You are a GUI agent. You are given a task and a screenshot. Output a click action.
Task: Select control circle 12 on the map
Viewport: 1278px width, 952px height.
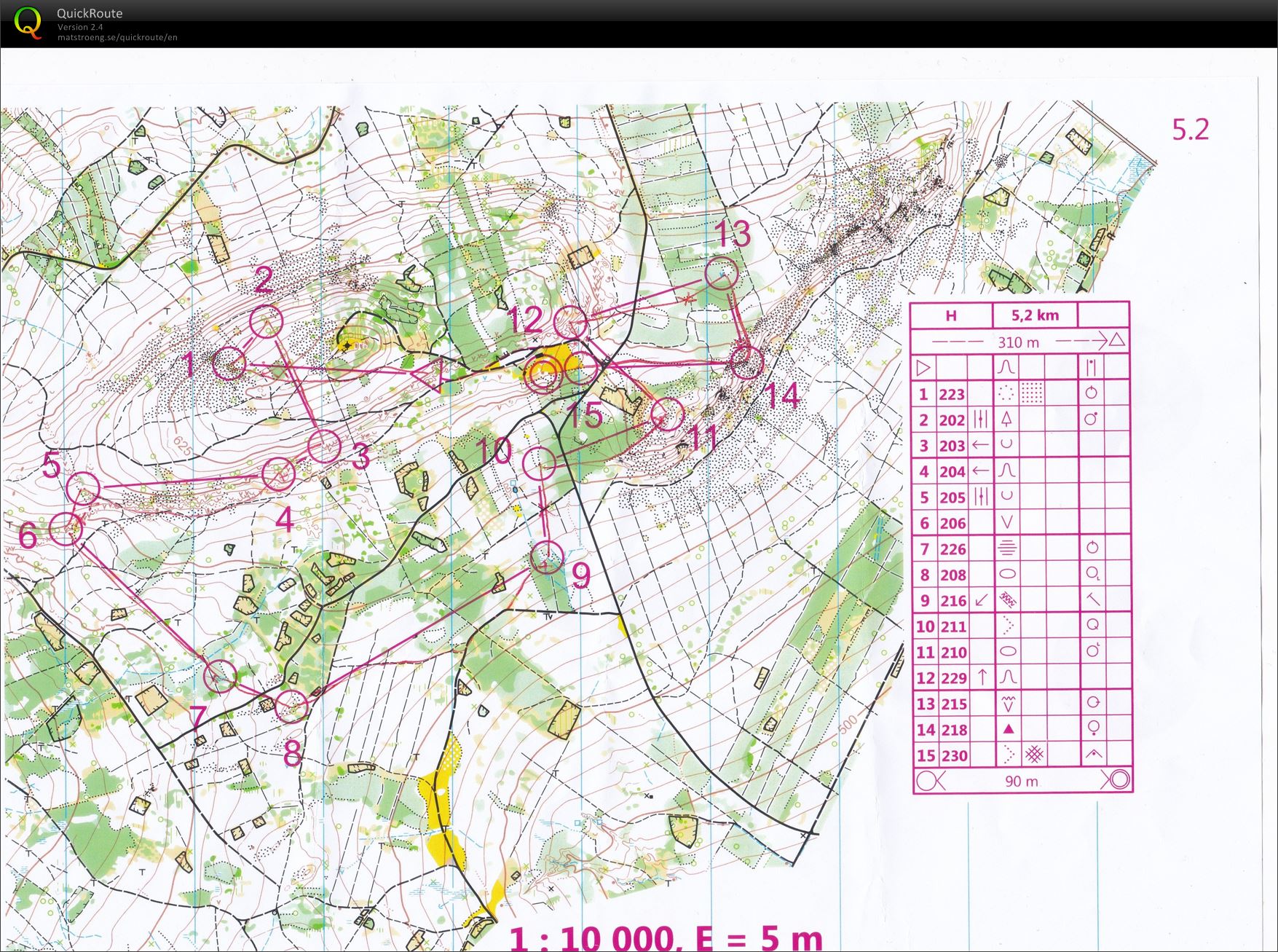tap(570, 323)
